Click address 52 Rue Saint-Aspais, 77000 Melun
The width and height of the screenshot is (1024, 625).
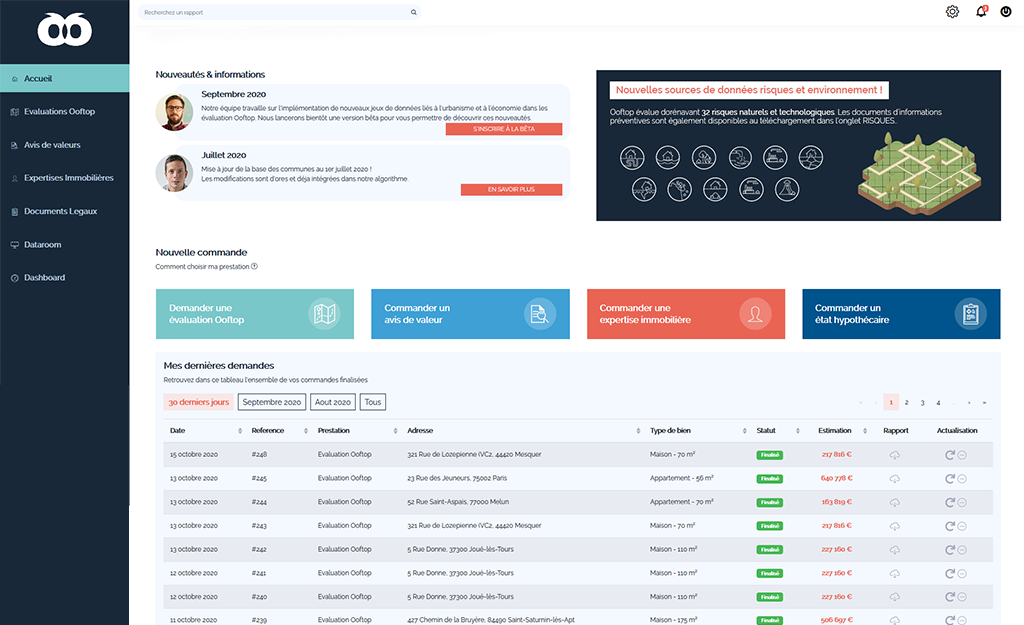point(458,502)
